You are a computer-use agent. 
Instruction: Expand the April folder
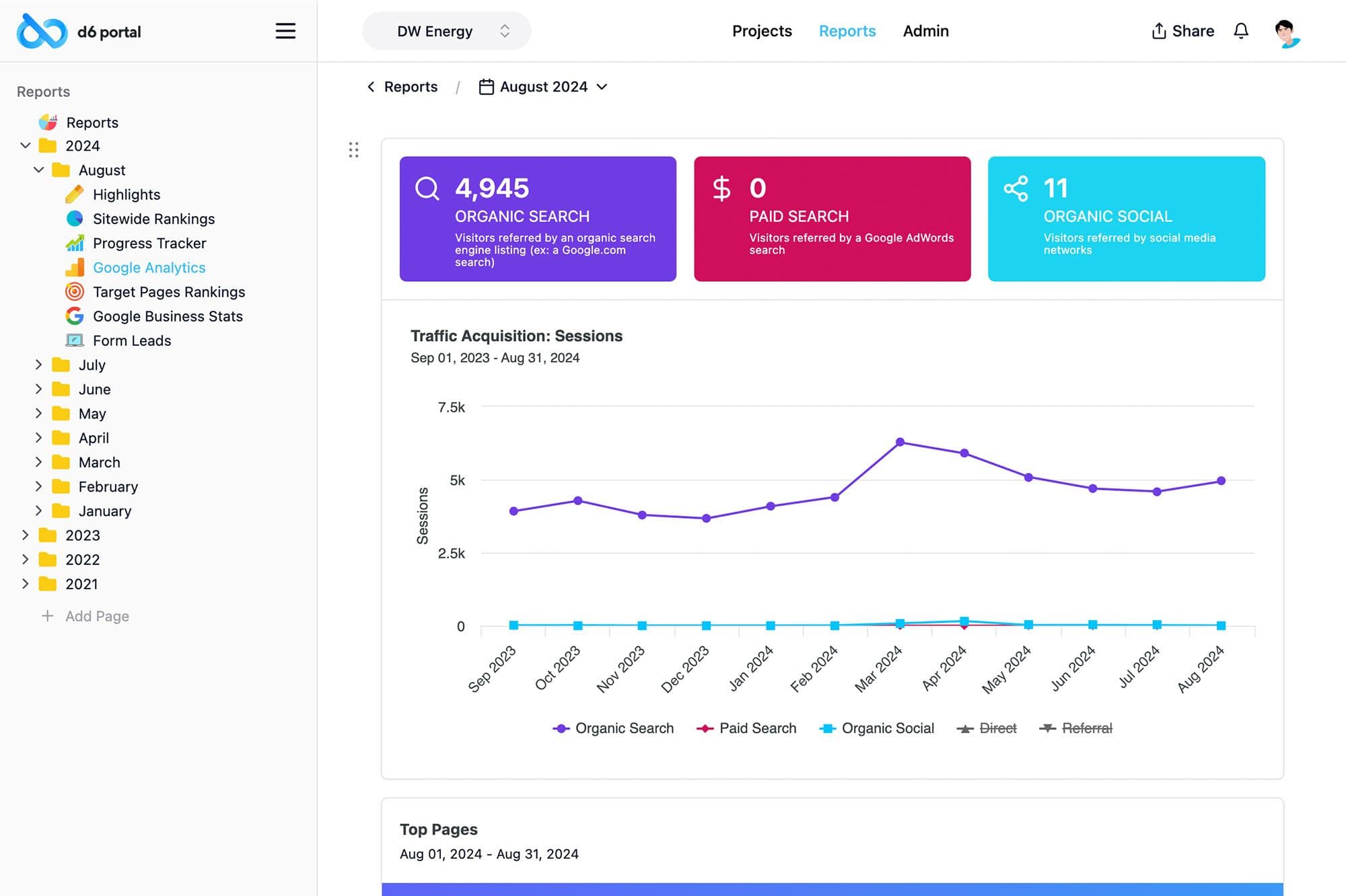click(38, 437)
